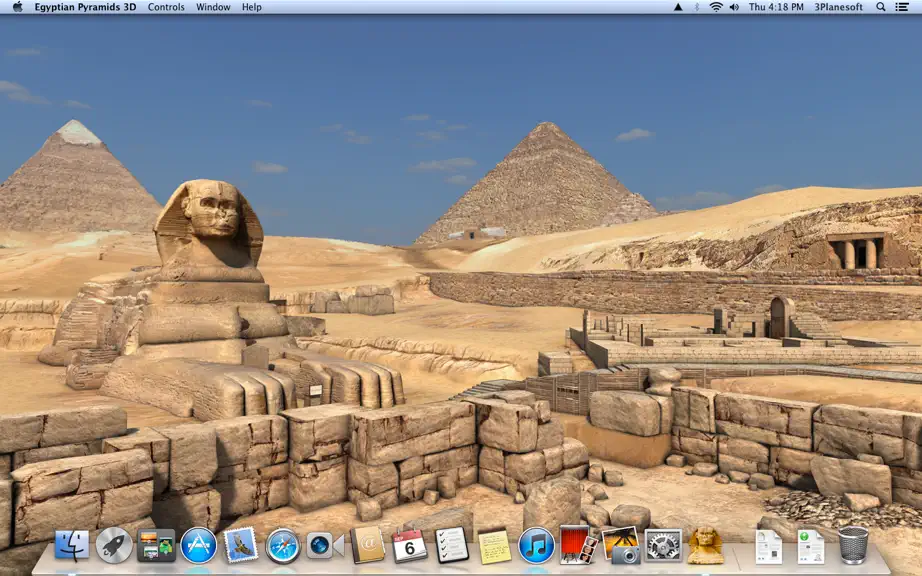This screenshot has height=576, width=922.
Task: Open the yellow Stickies notes icon
Action: (494, 546)
